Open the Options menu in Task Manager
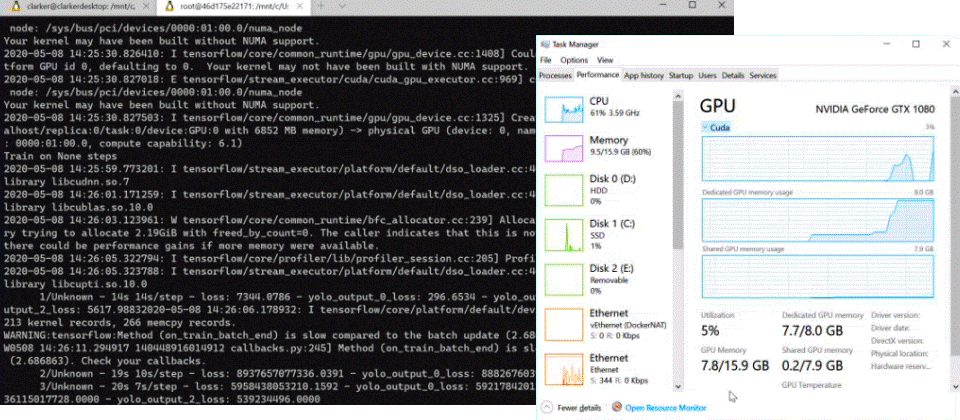Image resolution: width=960 pixels, height=420 pixels. click(x=574, y=61)
